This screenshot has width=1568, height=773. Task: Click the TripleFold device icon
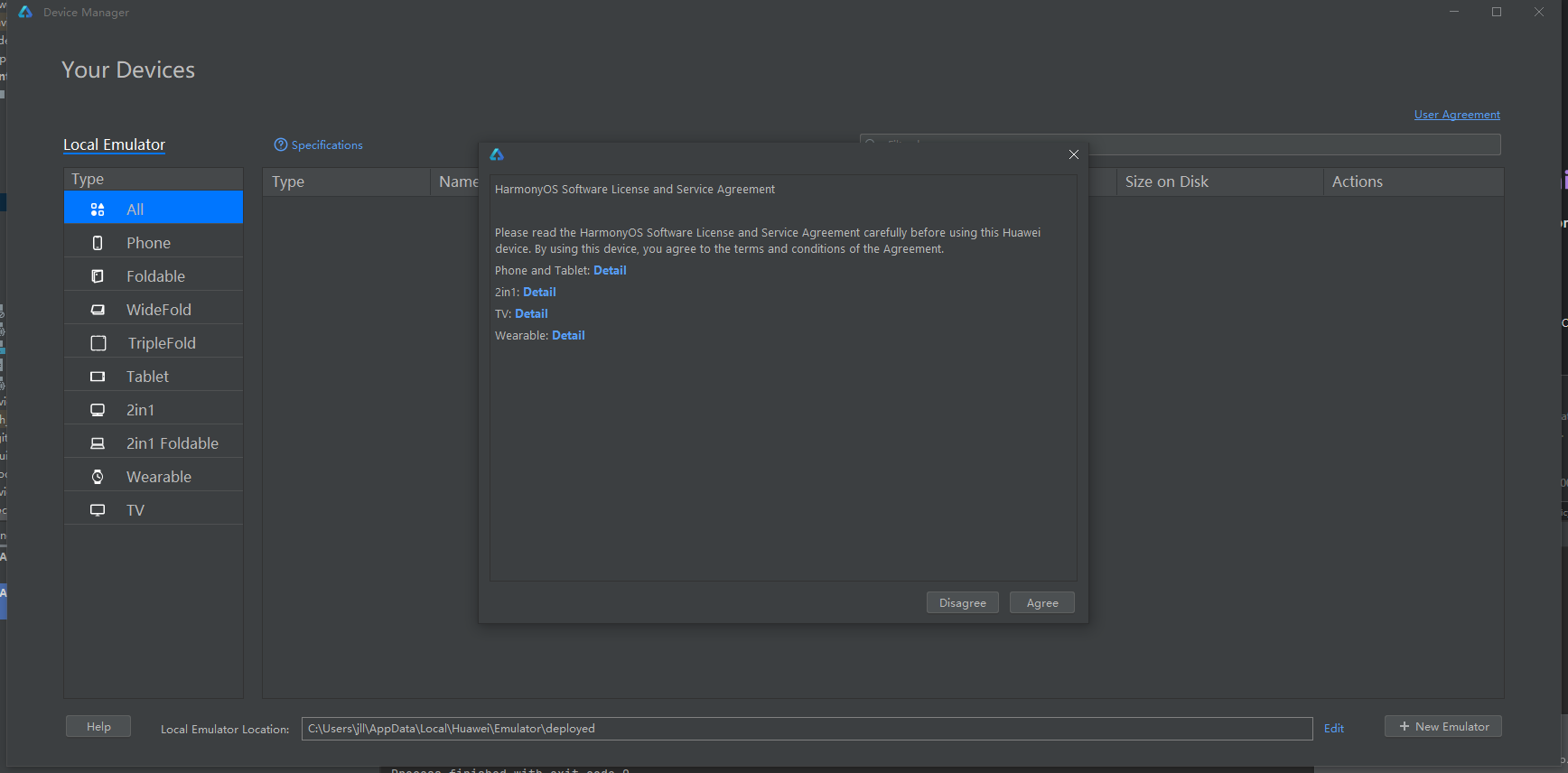tap(98, 343)
